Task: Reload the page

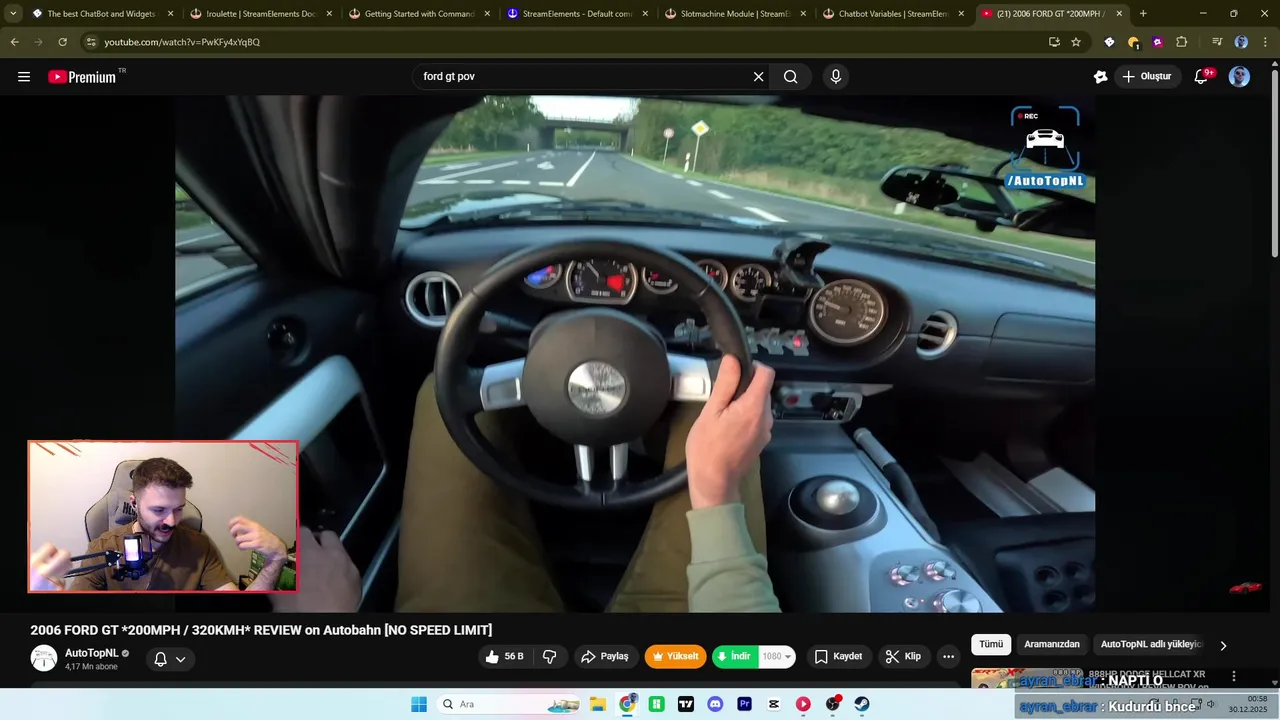Action: [62, 42]
